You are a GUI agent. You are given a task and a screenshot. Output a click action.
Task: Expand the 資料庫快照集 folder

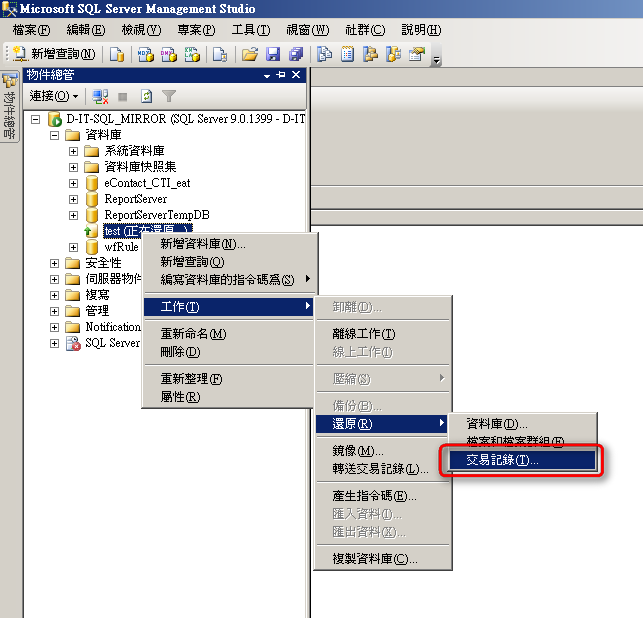(x=73, y=167)
